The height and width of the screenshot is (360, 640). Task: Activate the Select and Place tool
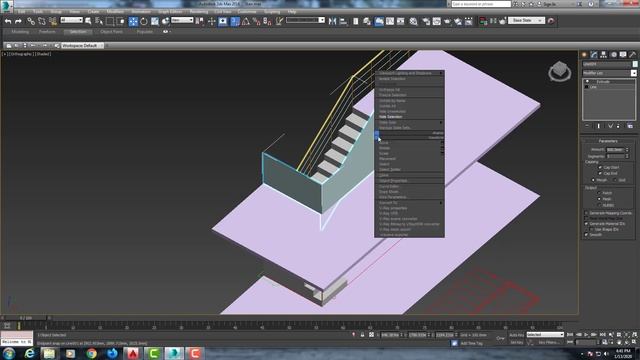point(165,21)
